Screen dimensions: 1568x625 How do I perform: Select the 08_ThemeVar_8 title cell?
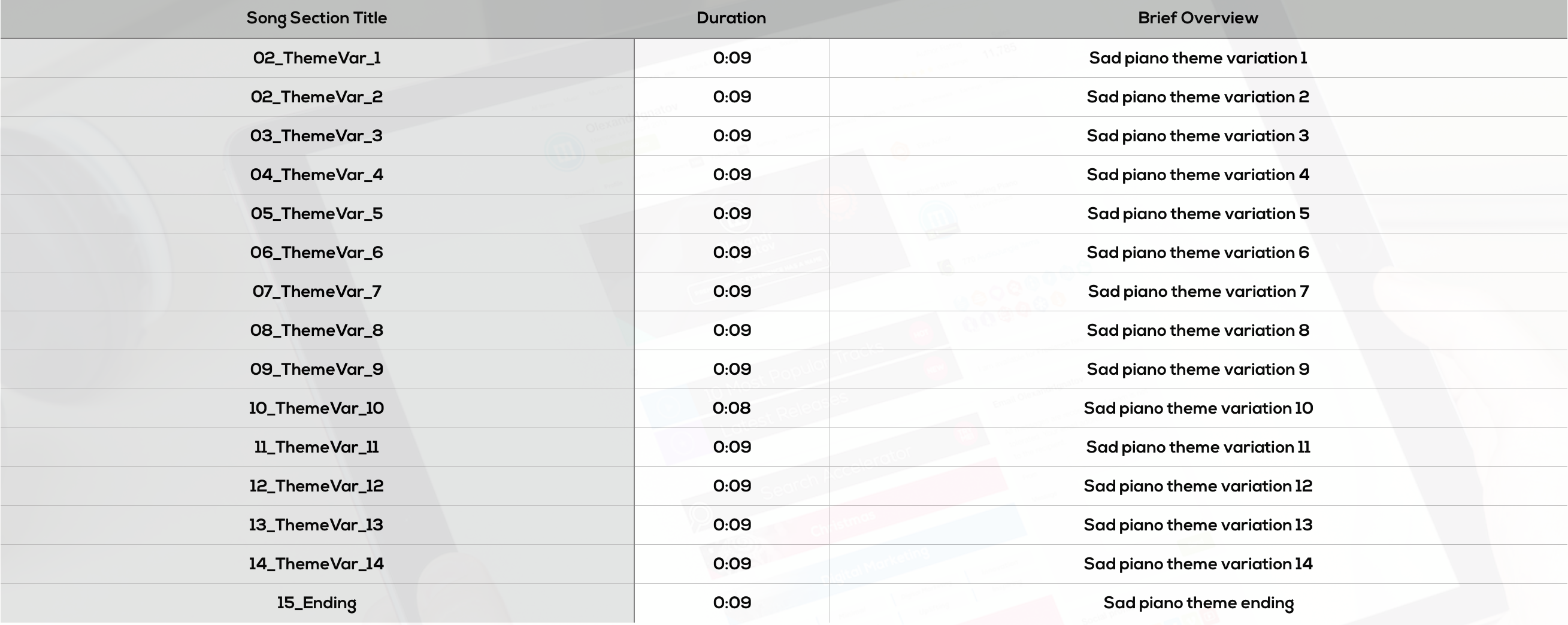316,330
